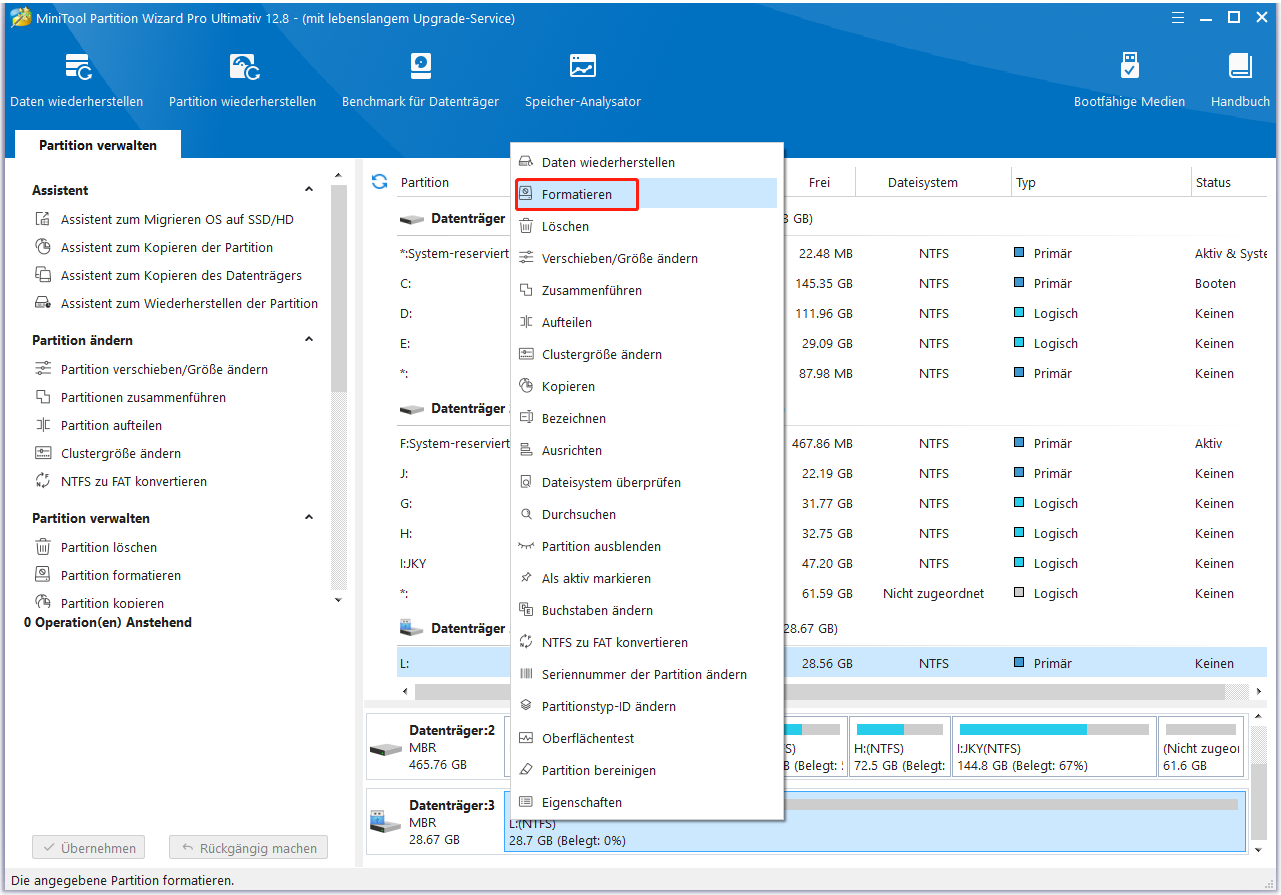Click the unallocated 61.6 GB block
Image resolution: width=1281 pixels, height=895 pixels.
(1202, 747)
